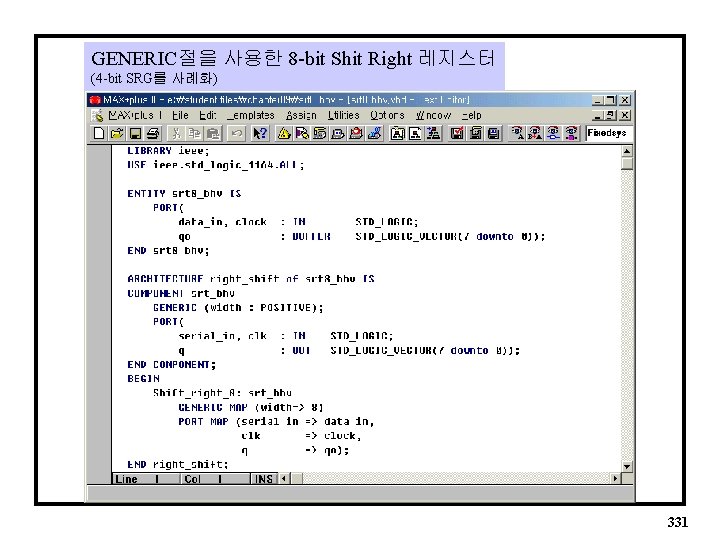This screenshot has width=720, height=540.
Task: Click the 'GENERIC (width : POSITIVE);' line
Action: tap(238, 307)
